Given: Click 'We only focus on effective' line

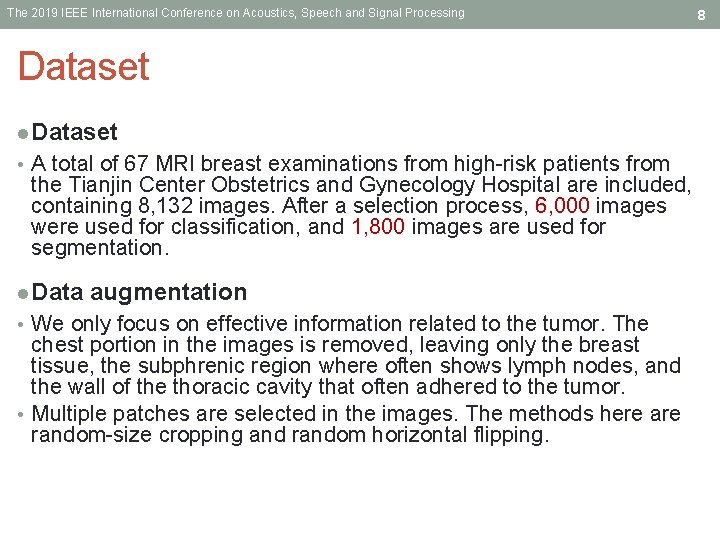Looking at the screenshot, I should point(339,323).
